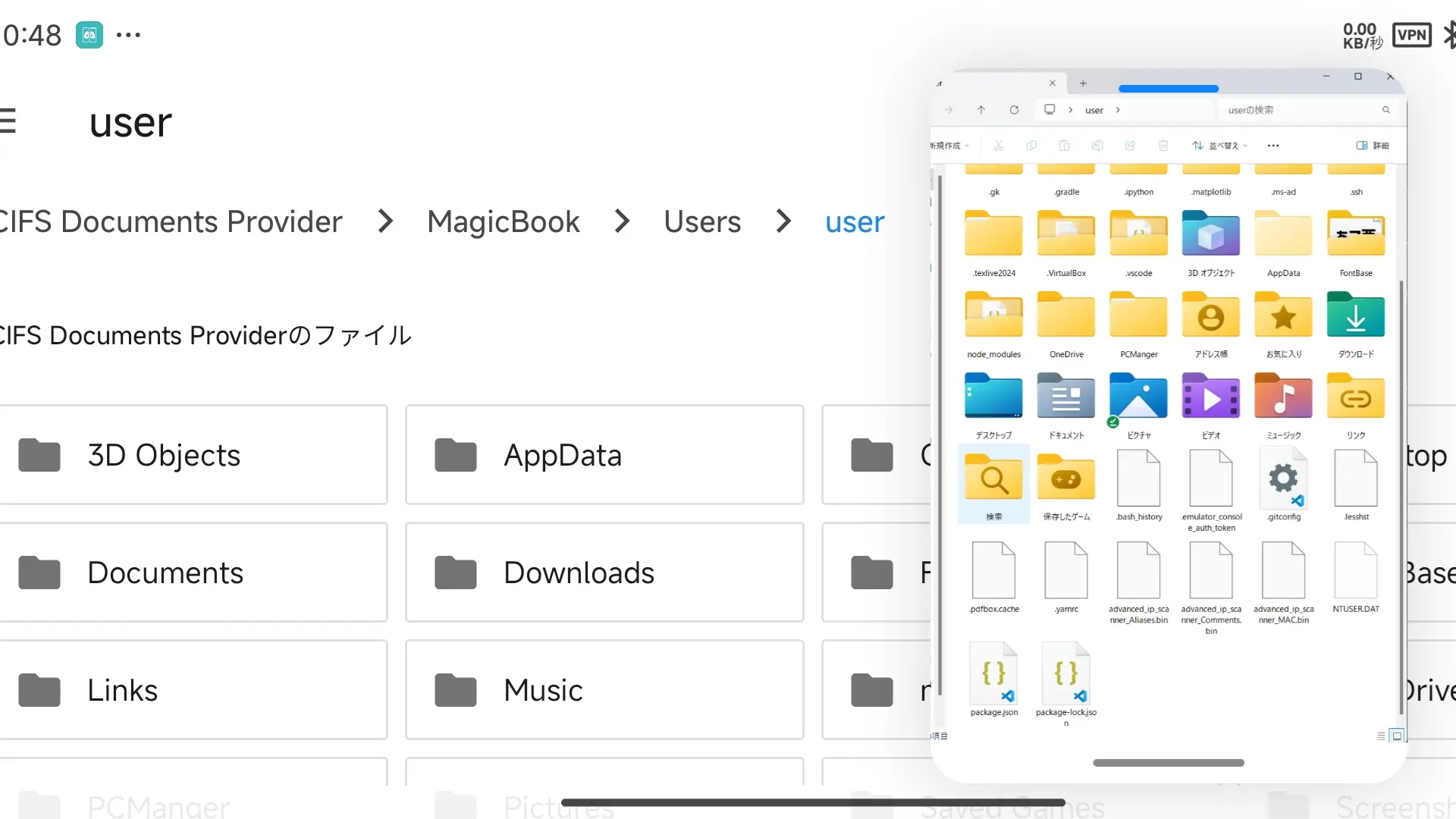1456x819 pixels.
Task: Select the アドレス帳 contacts folder
Action: tap(1211, 325)
